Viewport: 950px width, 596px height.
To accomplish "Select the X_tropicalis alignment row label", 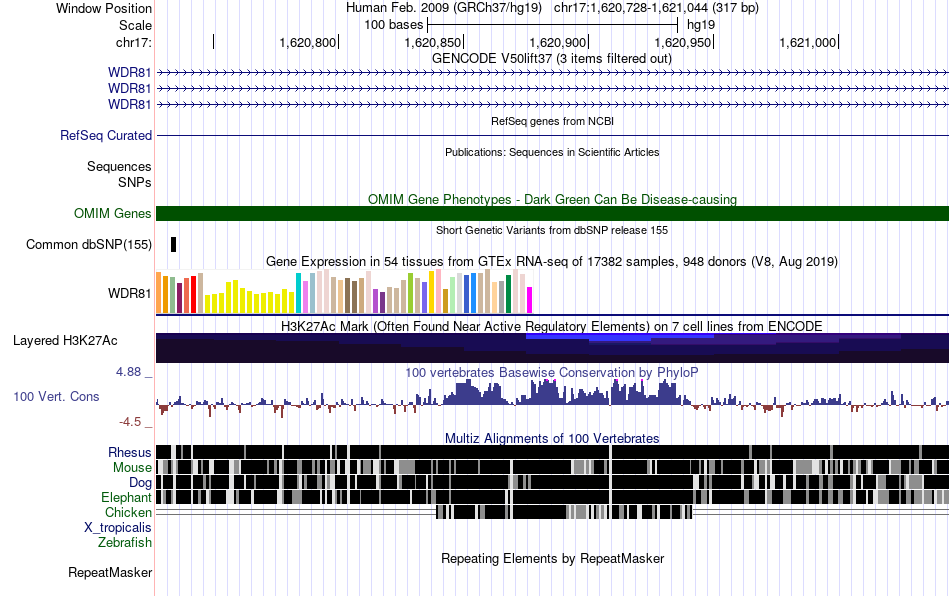I will click(118, 528).
